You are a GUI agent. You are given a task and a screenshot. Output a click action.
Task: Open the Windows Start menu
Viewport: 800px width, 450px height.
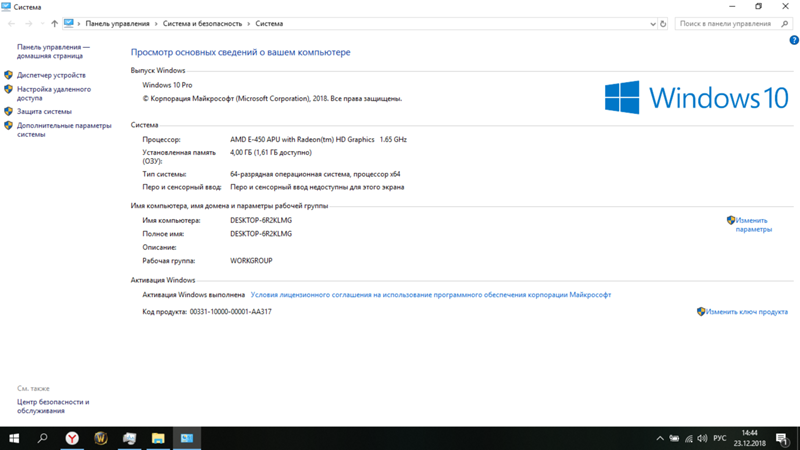(14, 438)
